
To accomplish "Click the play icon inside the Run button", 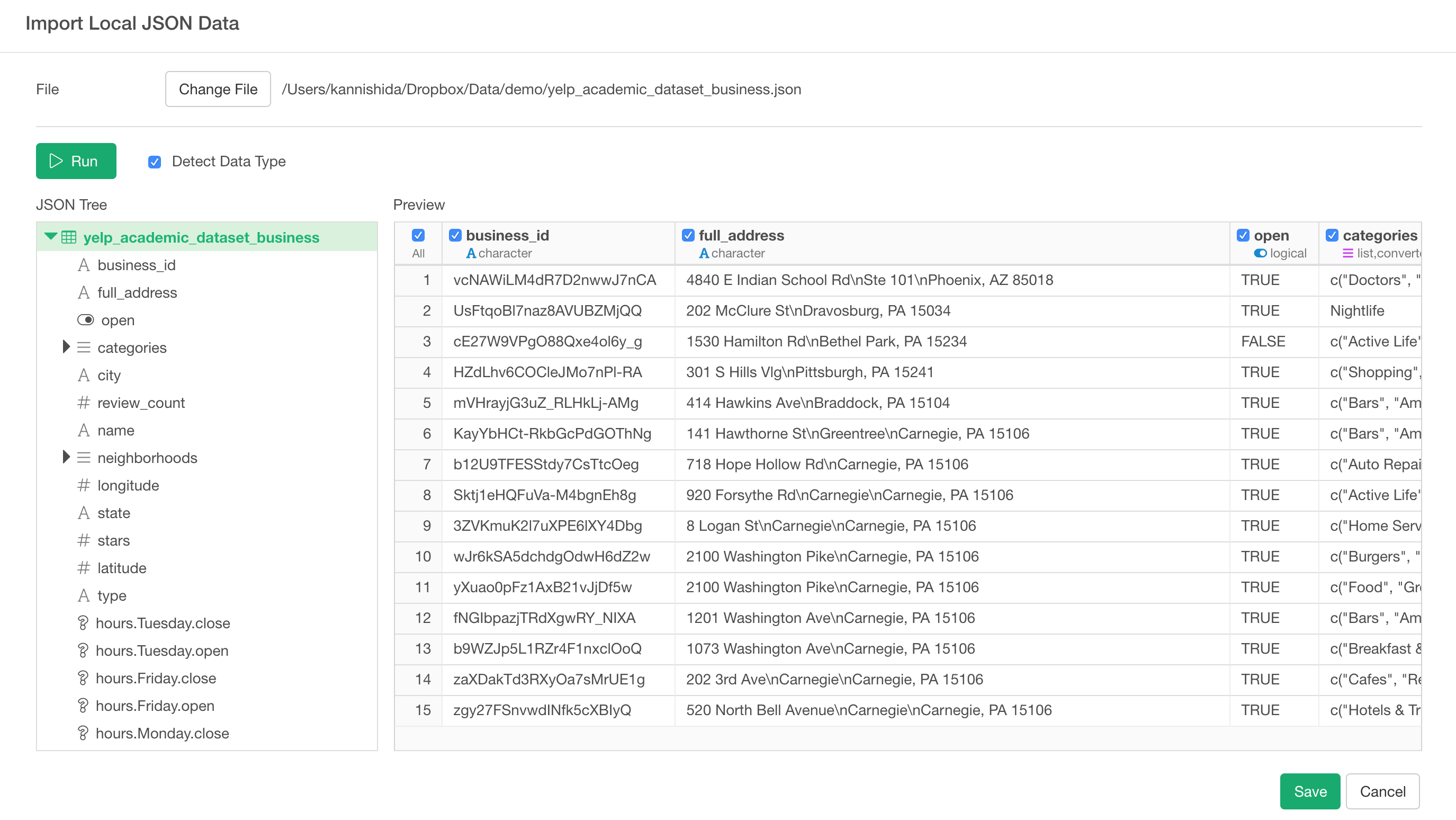I will click(56, 161).
